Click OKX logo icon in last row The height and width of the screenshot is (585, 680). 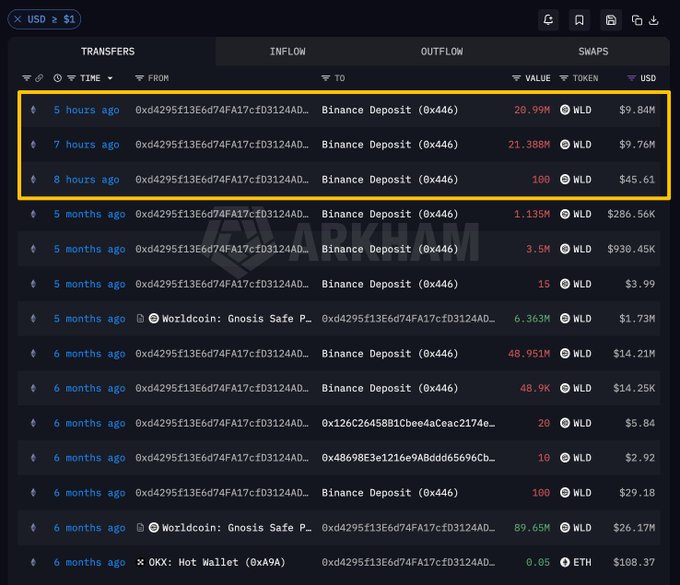pyautogui.click(x=140, y=562)
